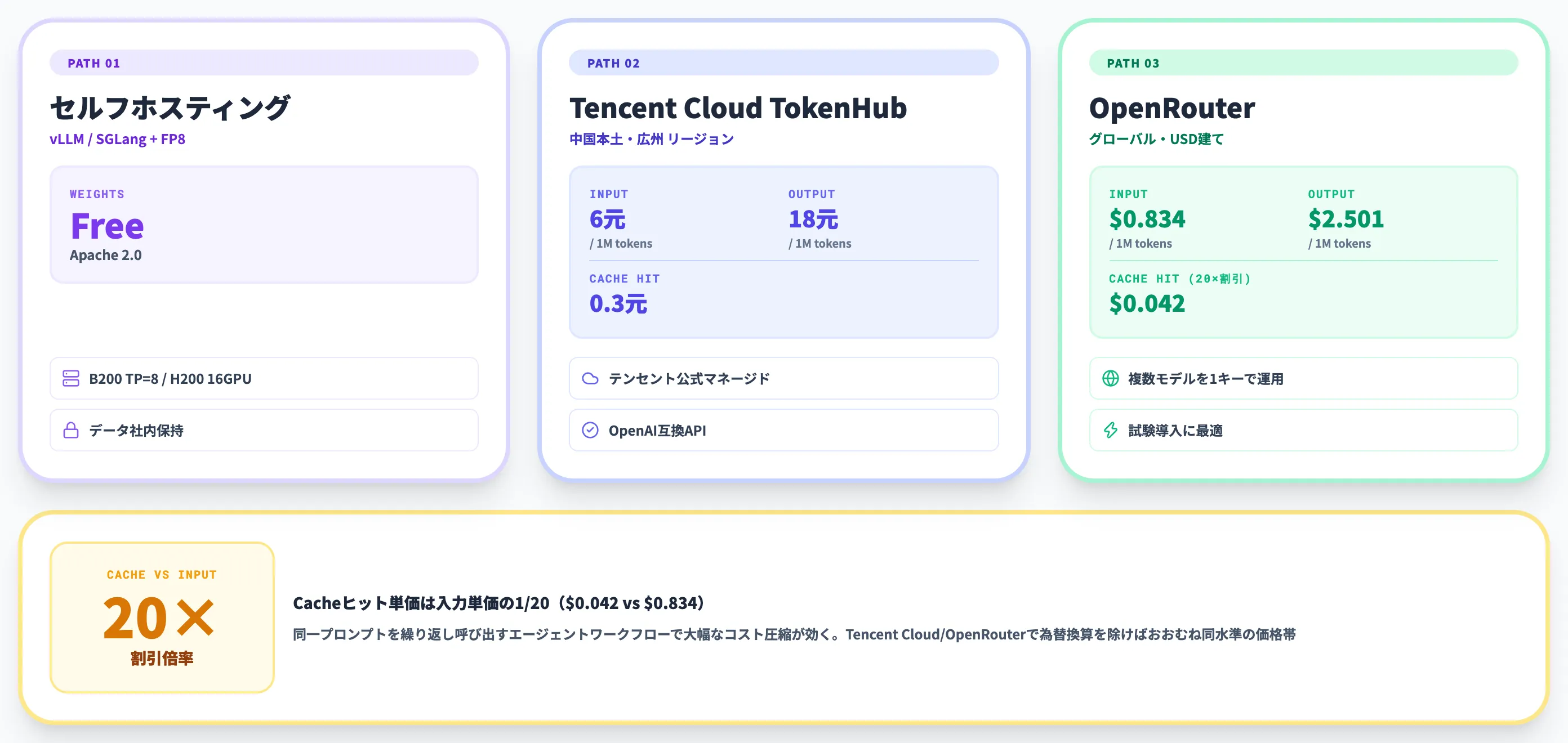Screen dimensions: 1568x743
Task: Click the $0.834 input price
Action: coord(1147,219)
